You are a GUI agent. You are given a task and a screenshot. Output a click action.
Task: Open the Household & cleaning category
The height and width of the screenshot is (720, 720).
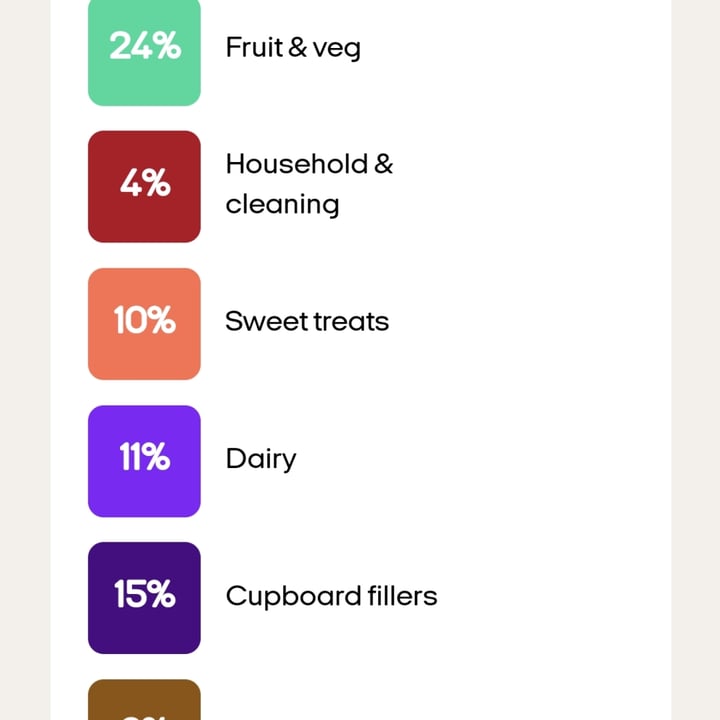(x=309, y=184)
